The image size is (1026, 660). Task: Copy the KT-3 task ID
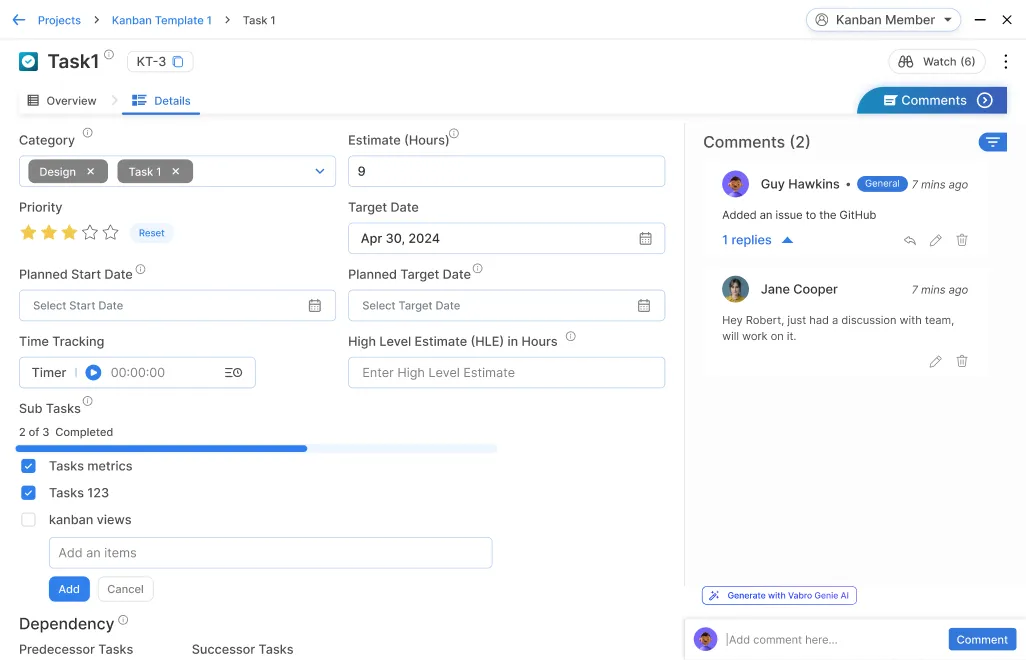tap(178, 62)
